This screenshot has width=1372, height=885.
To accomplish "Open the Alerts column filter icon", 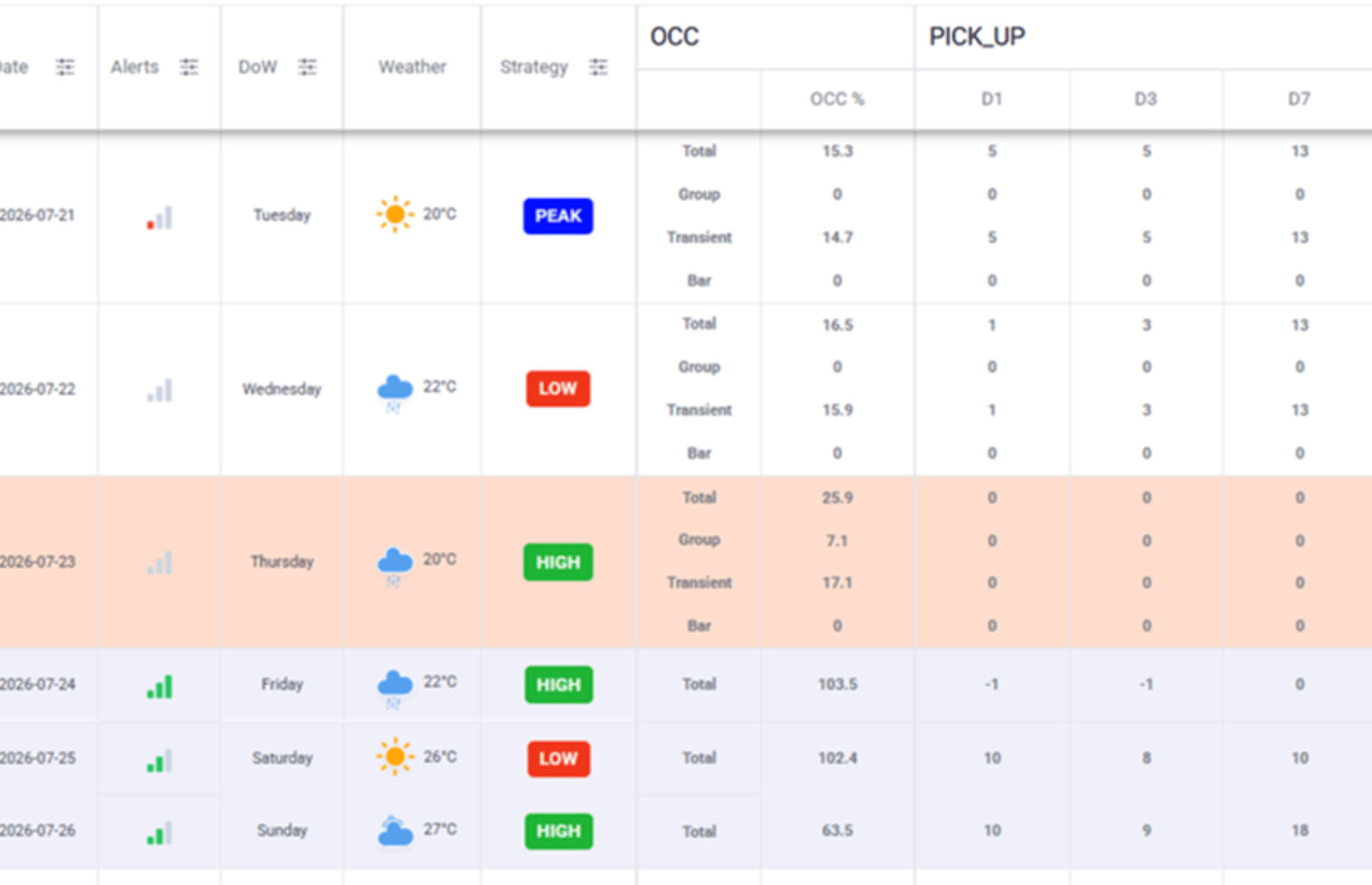I will (x=189, y=67).
